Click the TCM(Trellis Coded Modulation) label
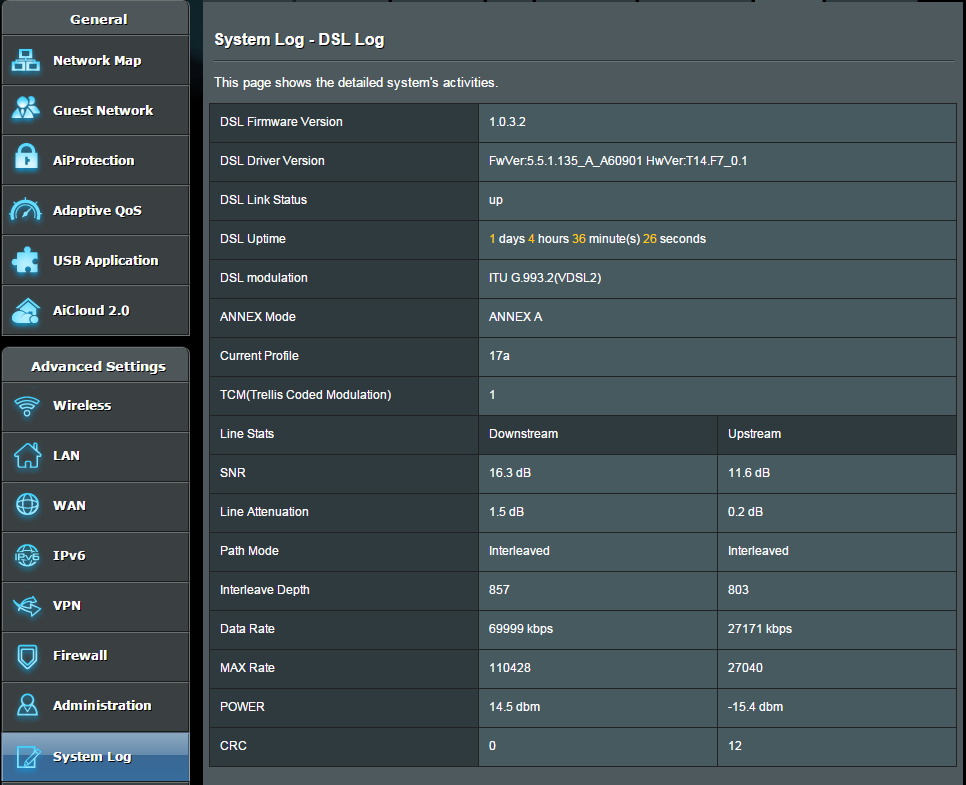Image resolution: width=966 pixels, height=785 pixels. (306, 395)
